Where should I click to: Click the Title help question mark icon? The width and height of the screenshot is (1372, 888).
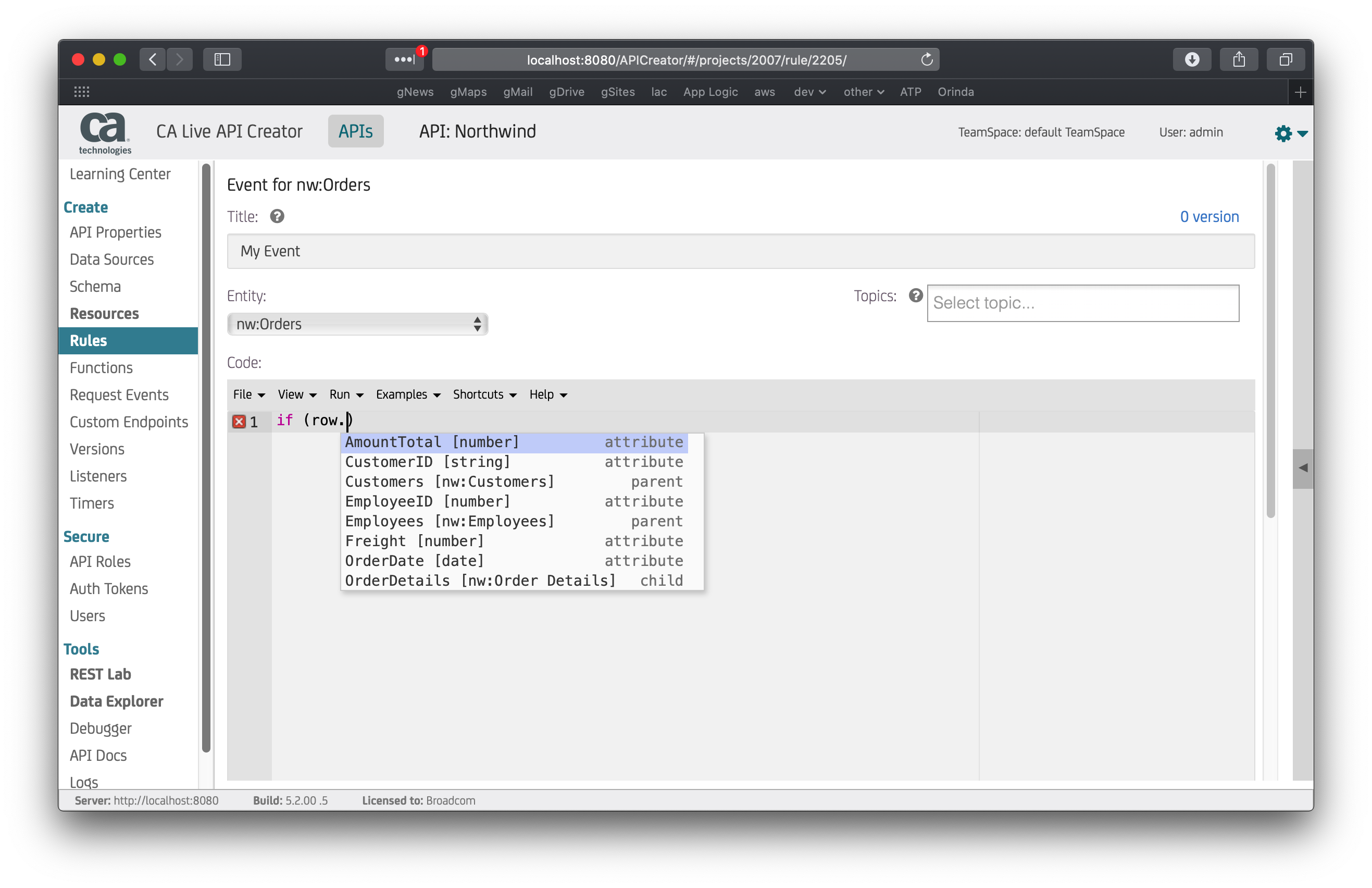[277, 216]
